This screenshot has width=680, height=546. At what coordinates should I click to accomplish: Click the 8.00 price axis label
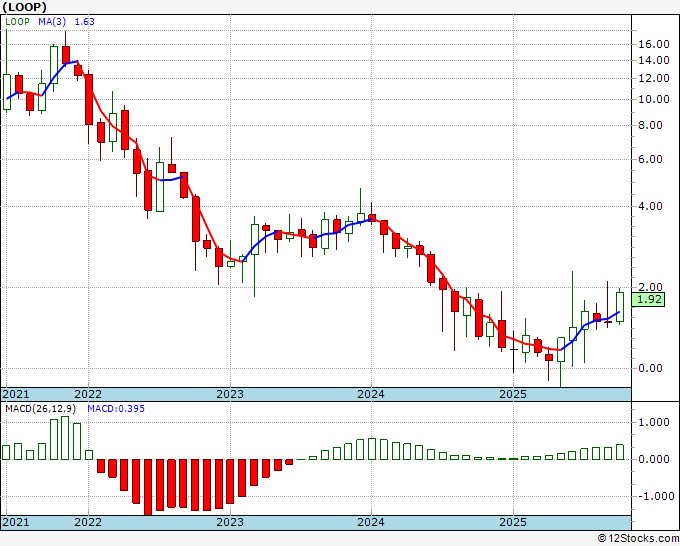pos(650,125)
